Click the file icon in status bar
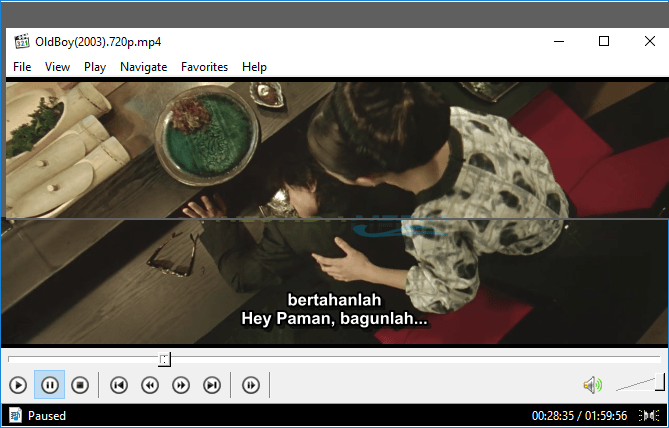The height and width of the screenshot is (428, 669). click(x=15, y=415)
